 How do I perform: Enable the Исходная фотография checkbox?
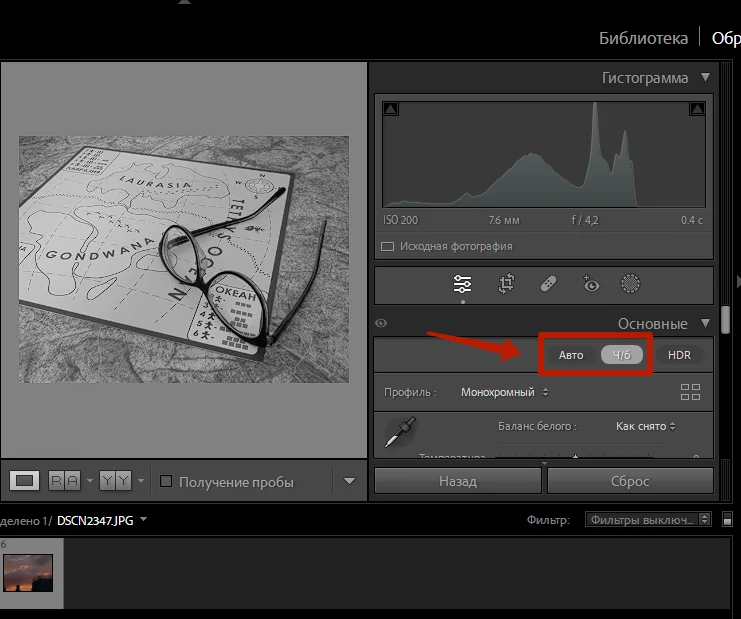[x=388, y=246]
